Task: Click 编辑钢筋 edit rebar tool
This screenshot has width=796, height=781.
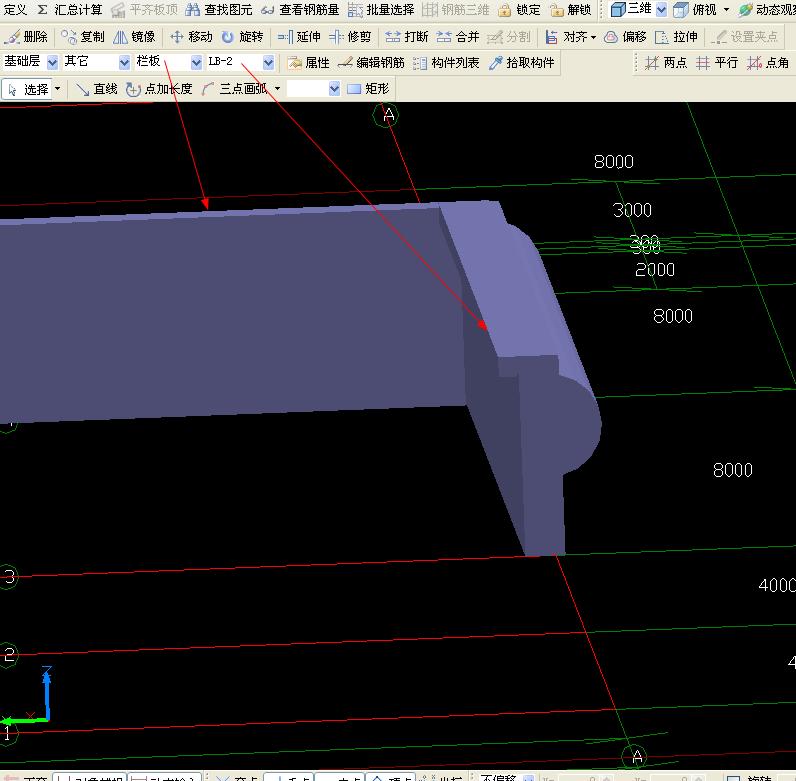Action: click(371, 62)
